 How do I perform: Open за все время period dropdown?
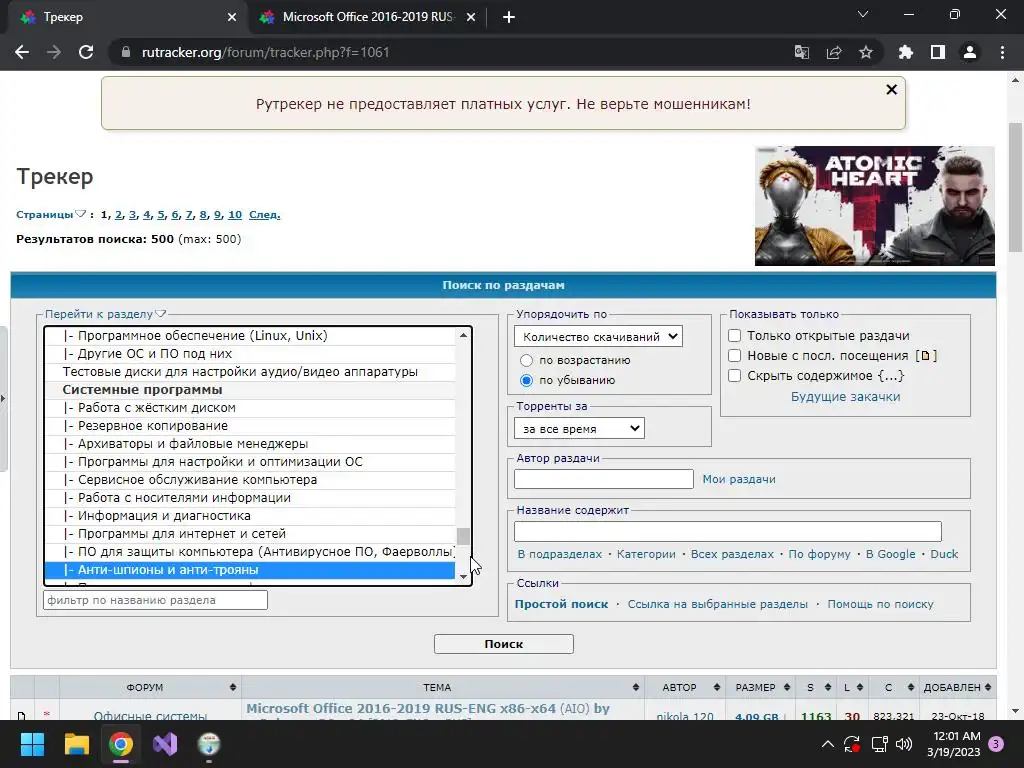point(579,428)
